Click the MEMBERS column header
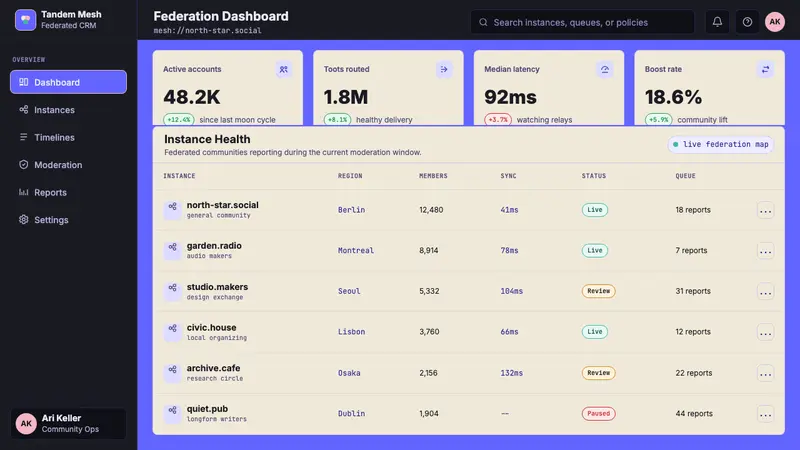This screenshot has height=450, width=800. 433,176
